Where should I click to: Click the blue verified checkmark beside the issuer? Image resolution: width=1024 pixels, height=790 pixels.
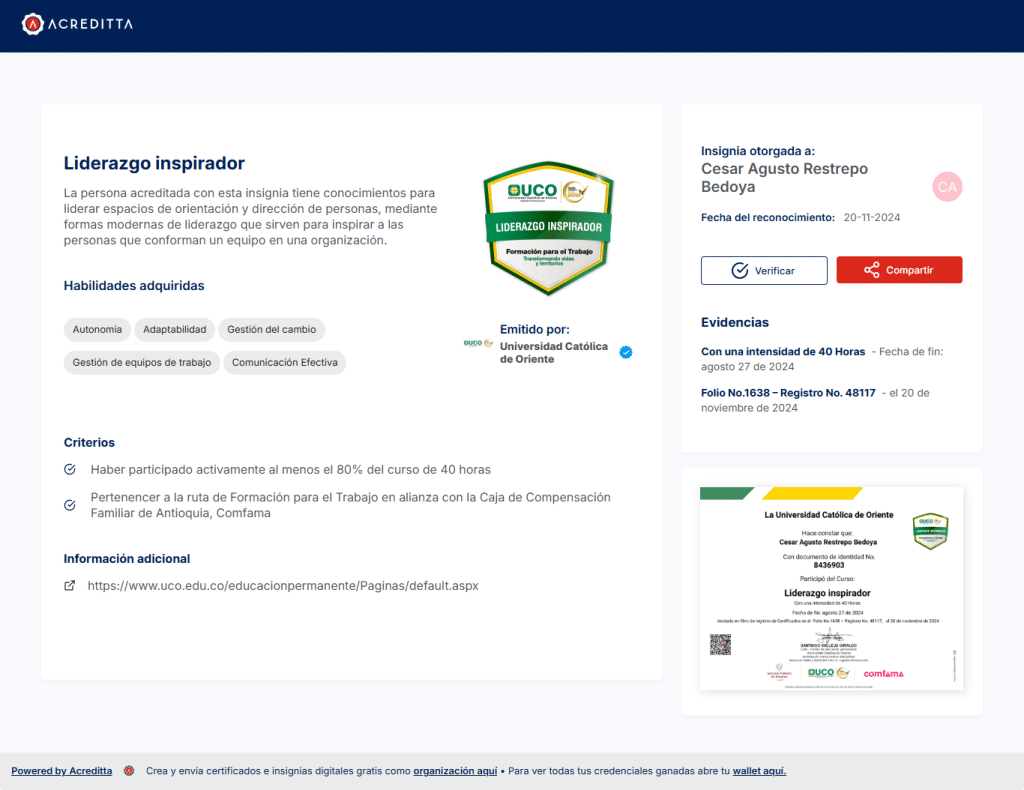click(x=626, y=353)
